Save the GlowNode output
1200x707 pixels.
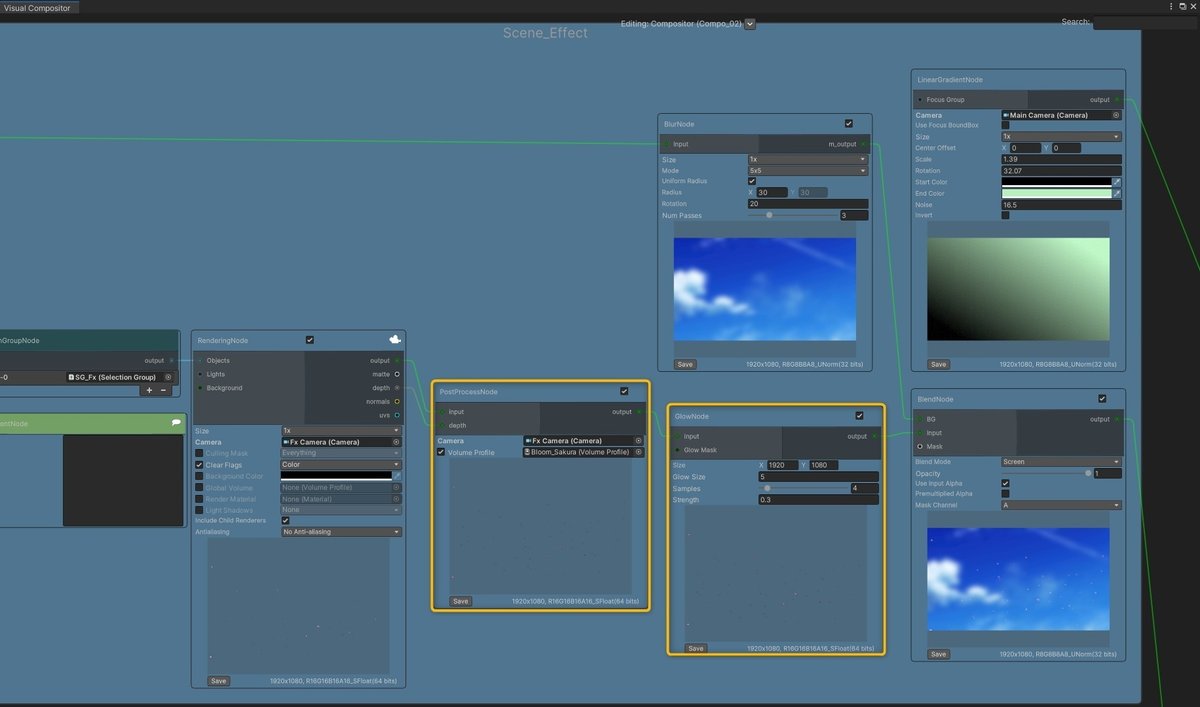695,648
